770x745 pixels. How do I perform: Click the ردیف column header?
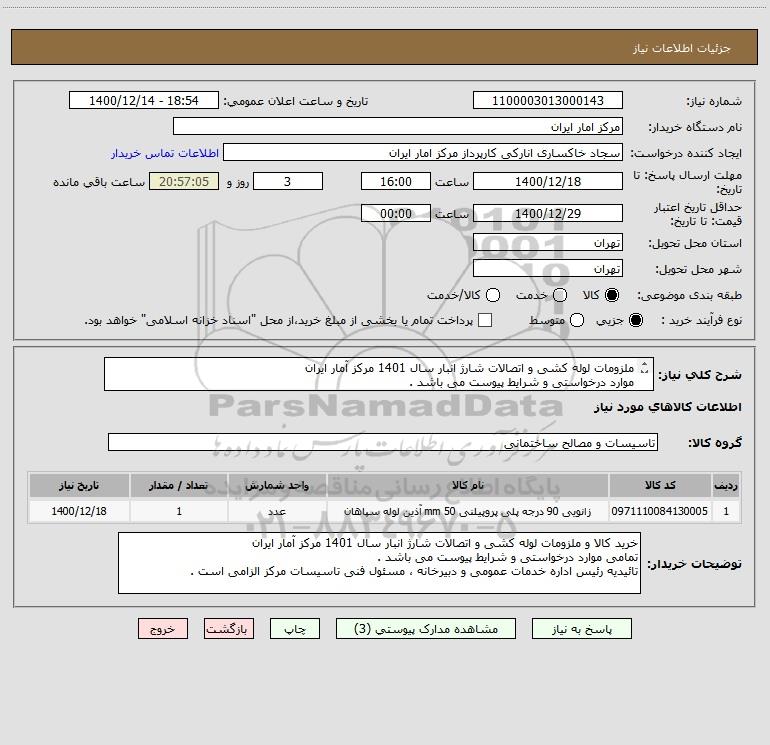pos(726,485)
